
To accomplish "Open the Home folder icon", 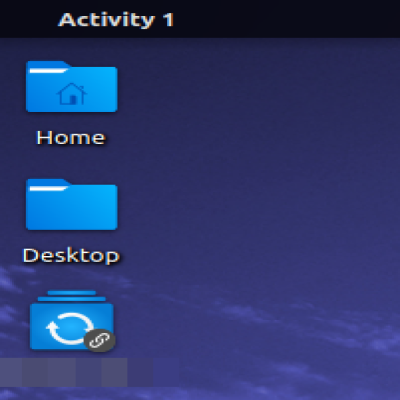I will (x=71, y=87).
